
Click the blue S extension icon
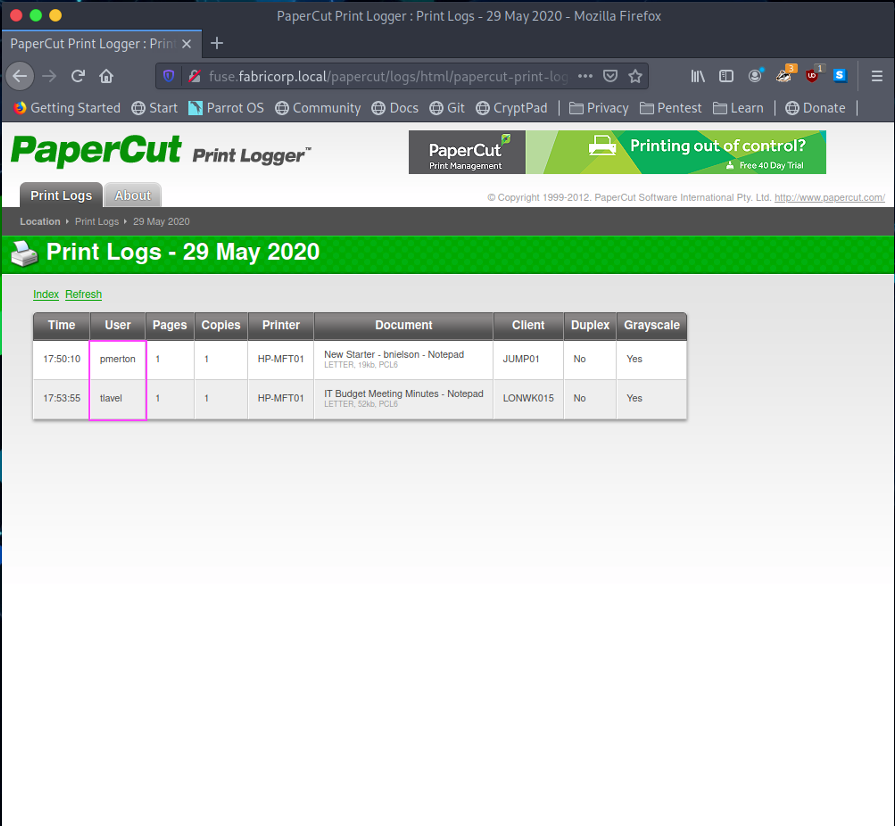[x=840, y=75]
